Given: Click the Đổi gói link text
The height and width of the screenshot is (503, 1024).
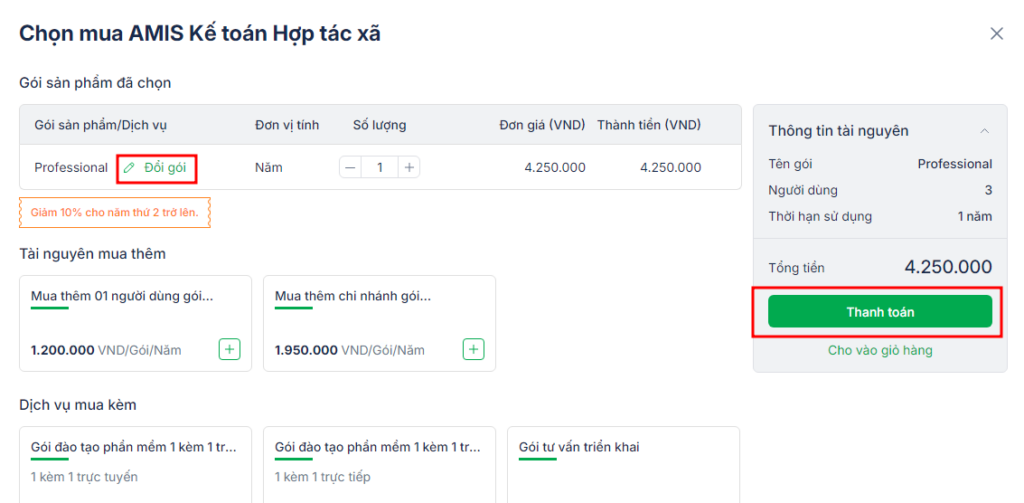Looking at the screenshot, I should click(165, 168).
